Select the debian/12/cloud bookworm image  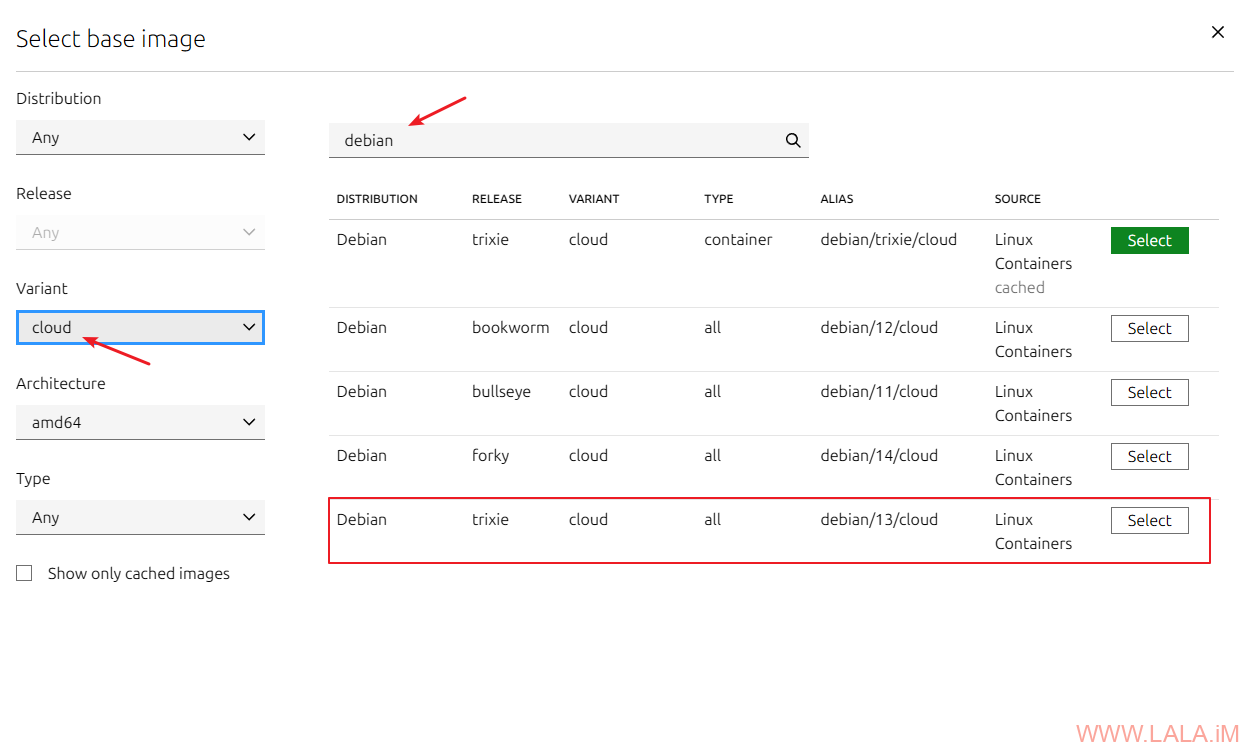1149,329
